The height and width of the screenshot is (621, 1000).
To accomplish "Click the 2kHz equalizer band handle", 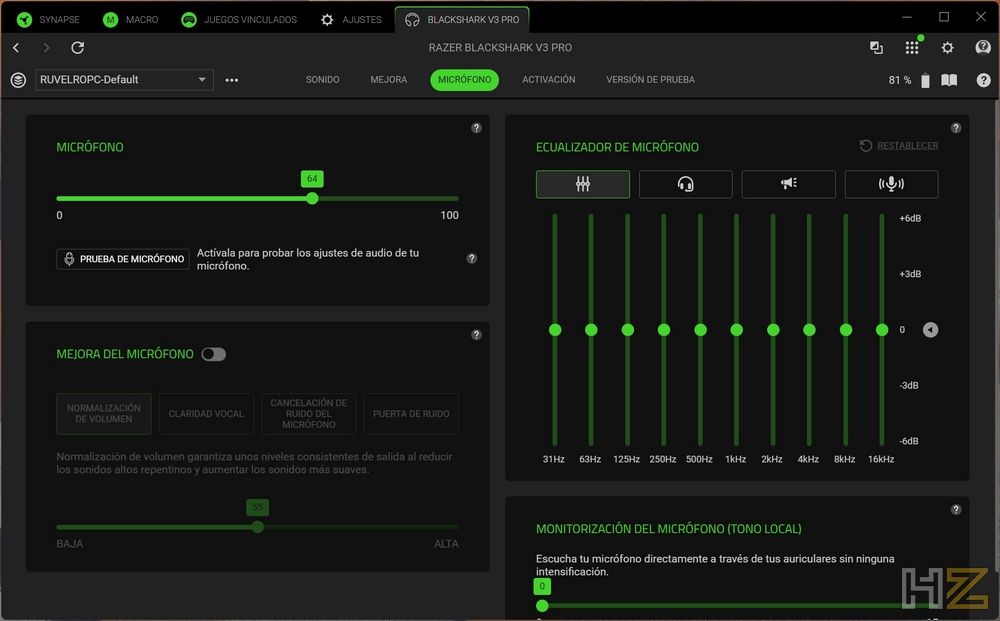I will (x=773, y=330).
